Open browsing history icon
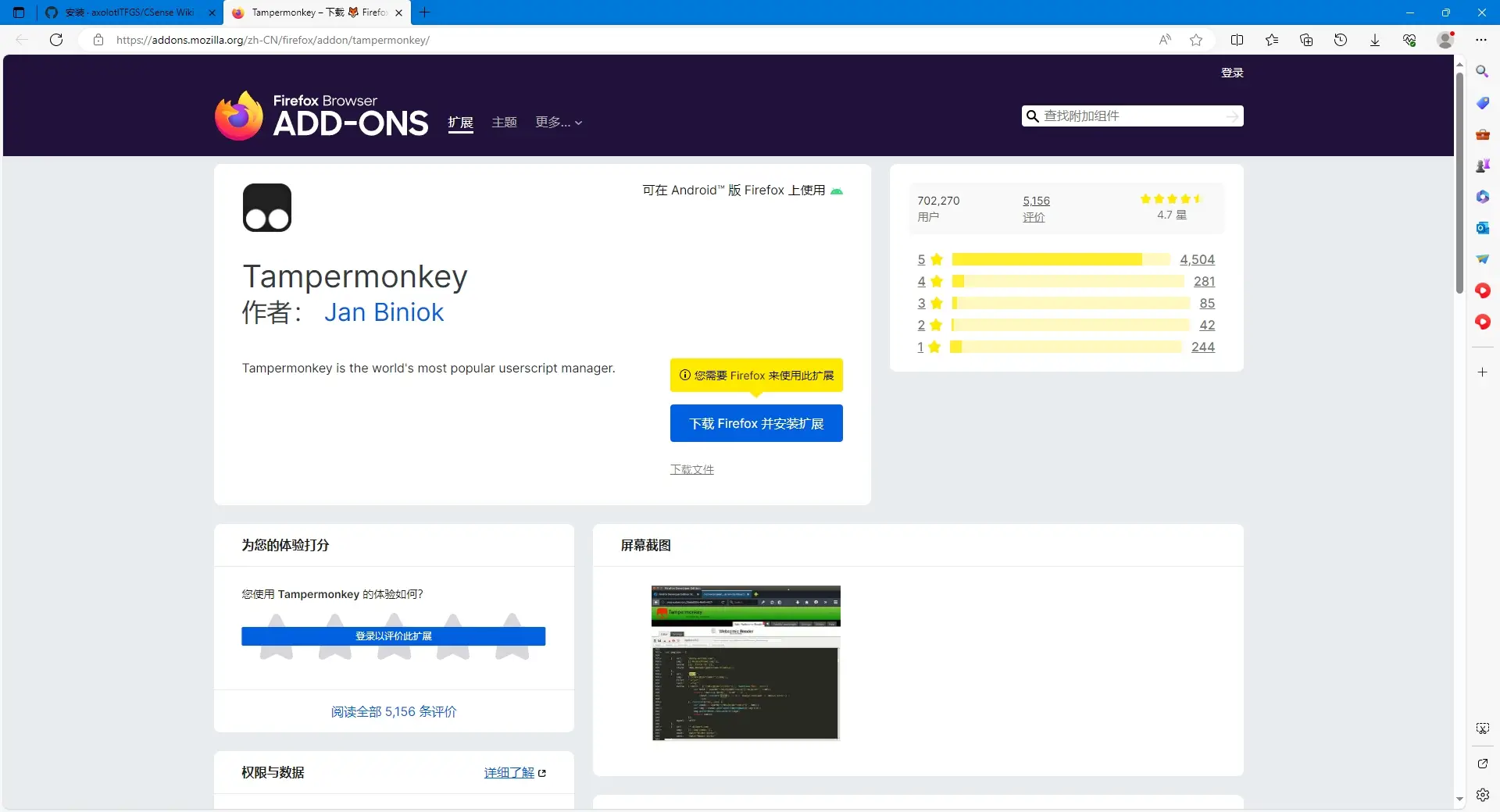The height and width of the screenshot is (812, 1500). click(x=1341, y=40)
